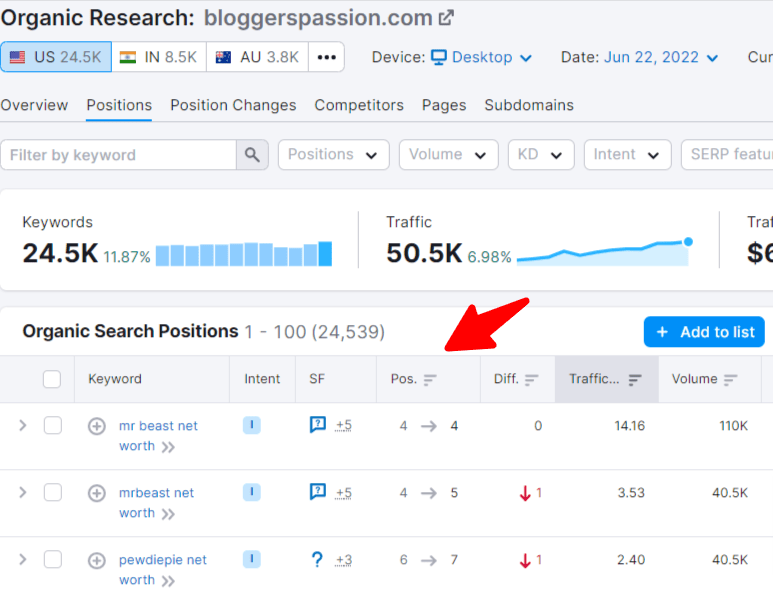Click the Add to list button

[x=704, y=332]
